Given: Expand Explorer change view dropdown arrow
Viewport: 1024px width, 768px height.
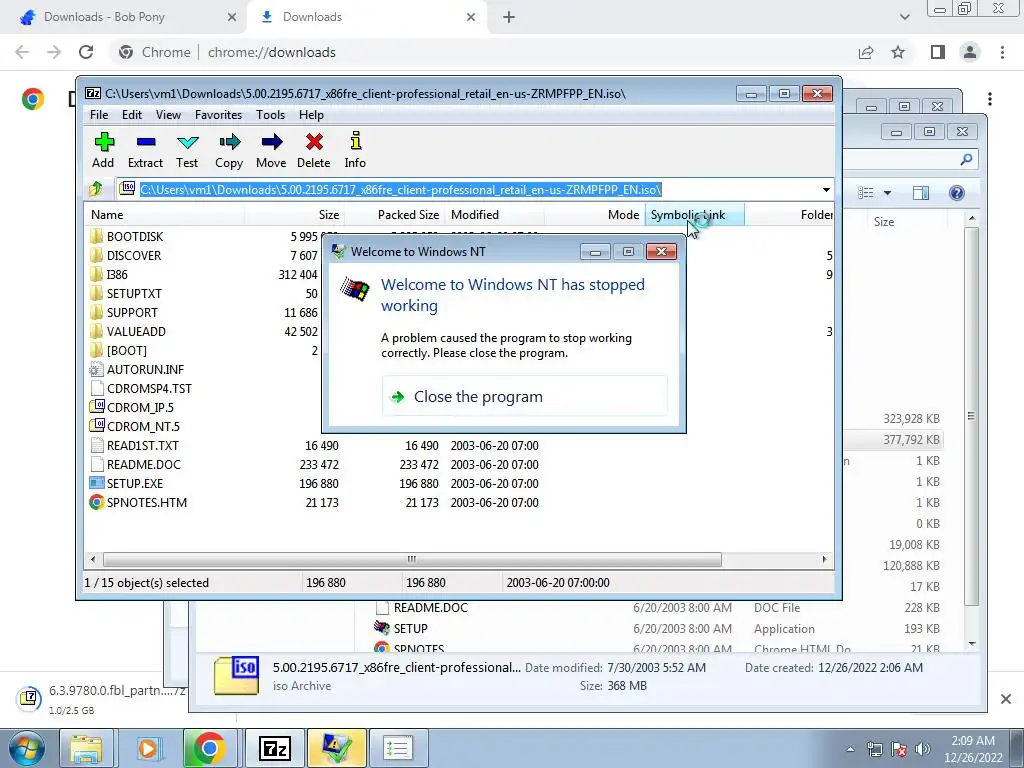Looking at the screenshot, I should (x=888, y=193).
